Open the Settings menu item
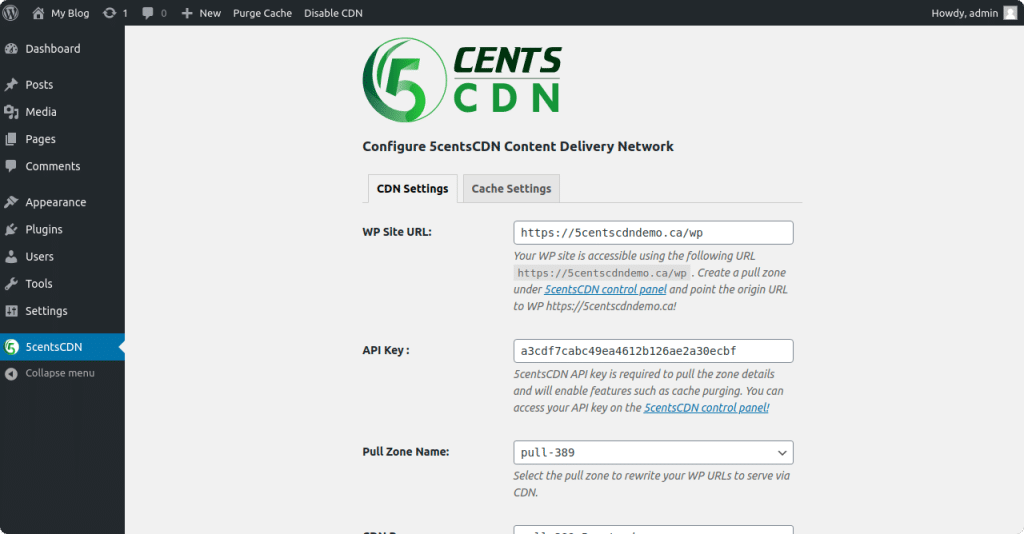This screenshot has height=534, width=1024. (x=62, y=311)
